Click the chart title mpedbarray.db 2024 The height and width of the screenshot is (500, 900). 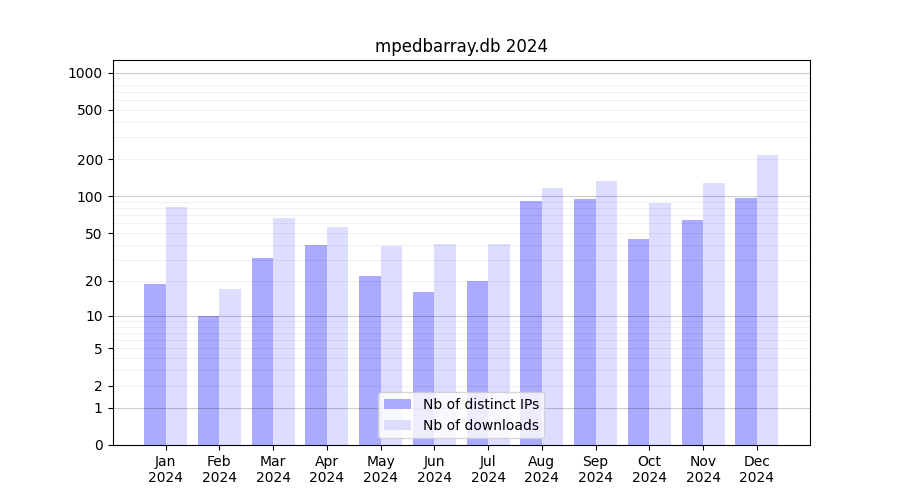point(461,46)
